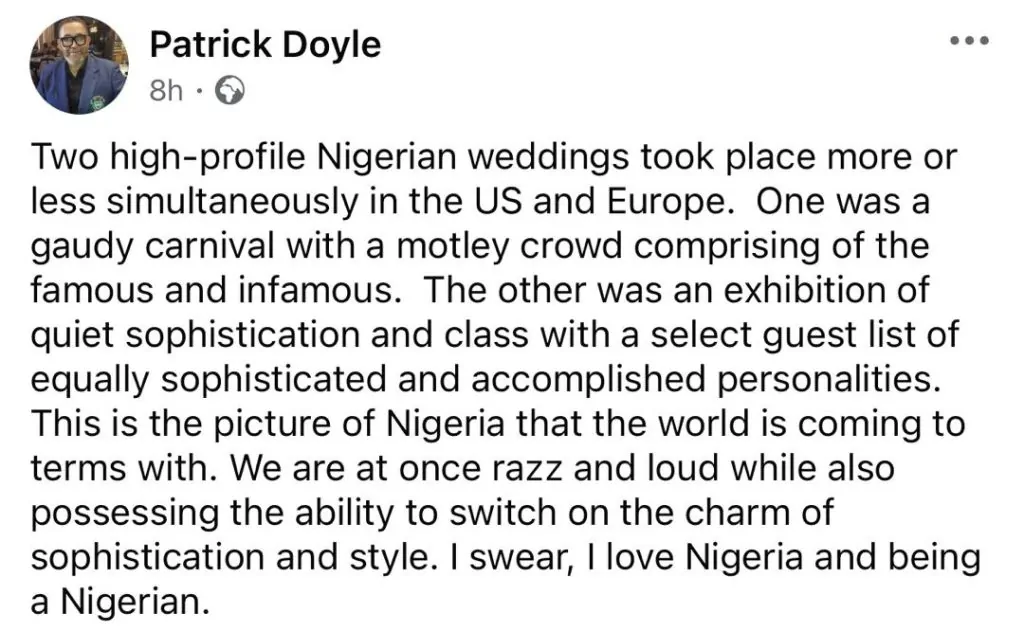Visit the Patrick Doyle profile name link

(x=264, y=45)
